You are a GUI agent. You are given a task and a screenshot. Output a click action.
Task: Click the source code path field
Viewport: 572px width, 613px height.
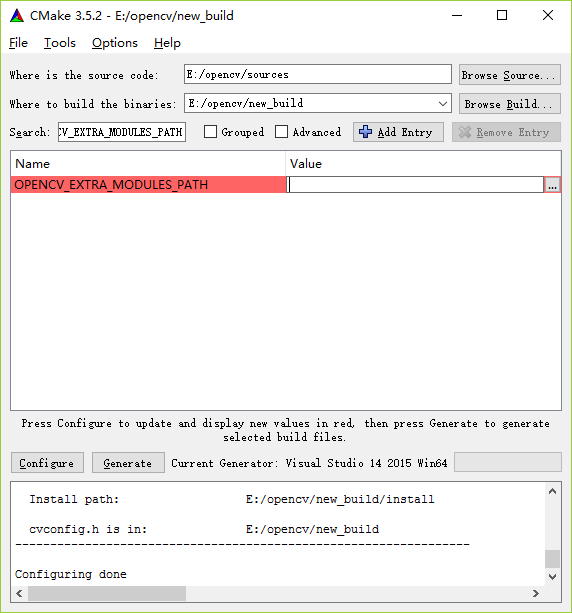tap(317, 74)
